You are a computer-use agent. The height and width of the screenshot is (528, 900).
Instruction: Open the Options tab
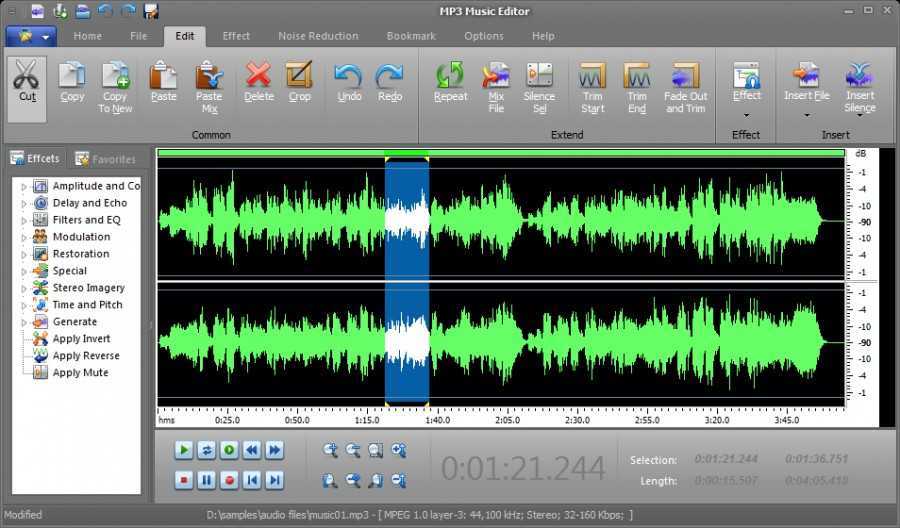tap(484, 36)
